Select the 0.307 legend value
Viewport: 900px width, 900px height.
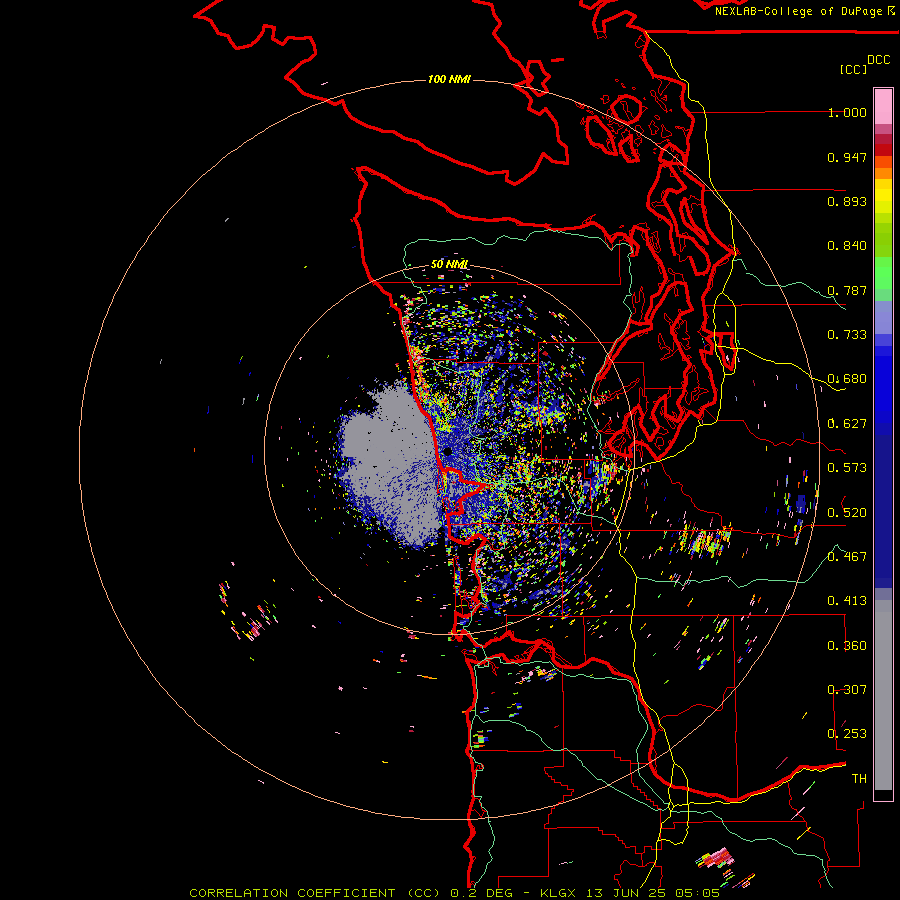(x=847, y=689)
